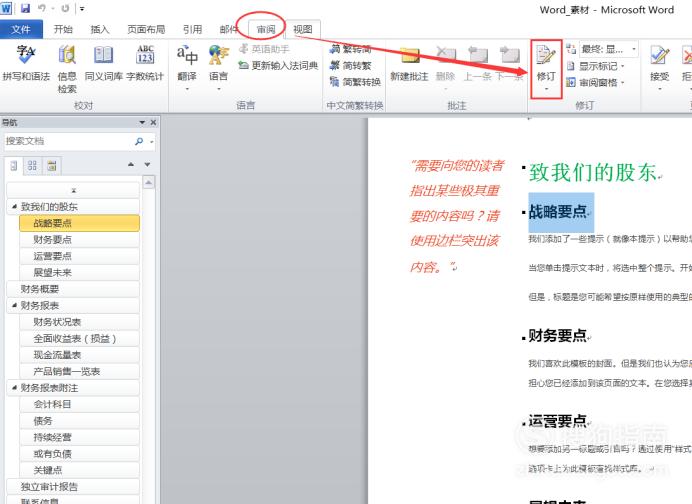Save document using quick access save icon
Viewport: 692px width, 504px height.
tap(25, 8)
